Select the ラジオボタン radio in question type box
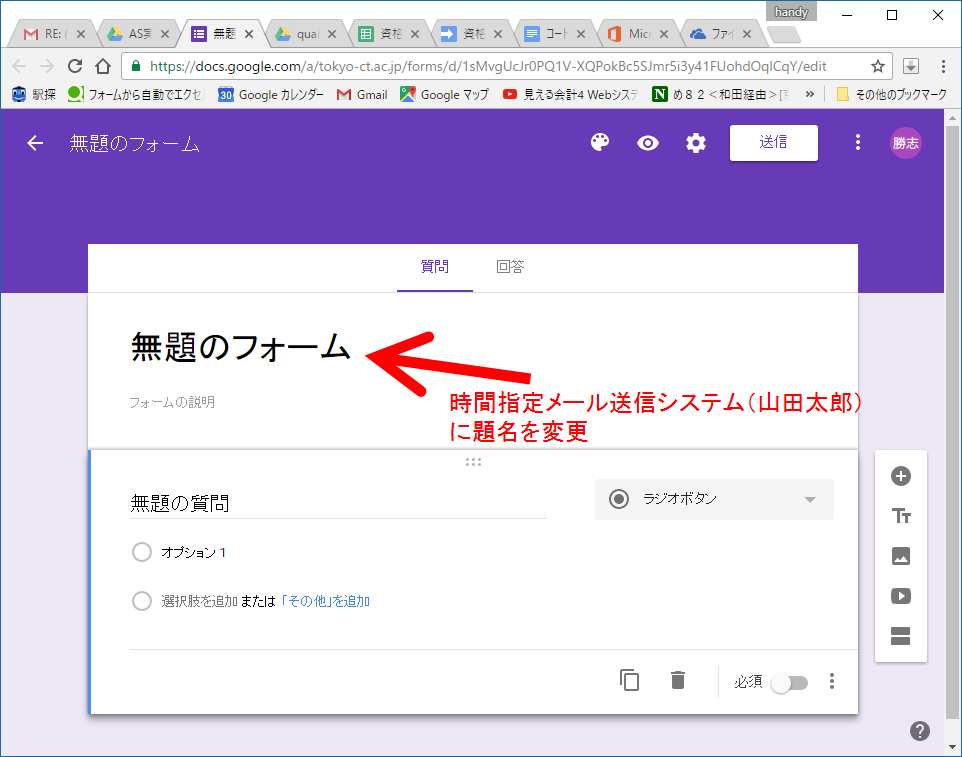 click(619, 499)
